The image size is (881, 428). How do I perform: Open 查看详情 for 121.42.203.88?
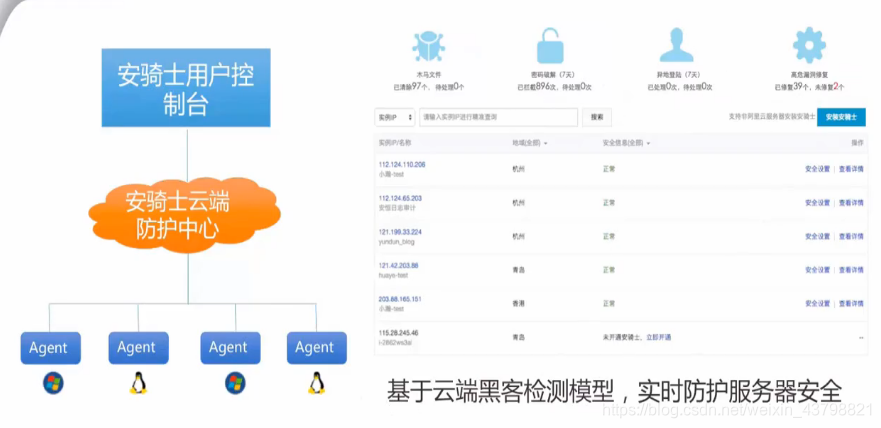click(x=851, y=270)
